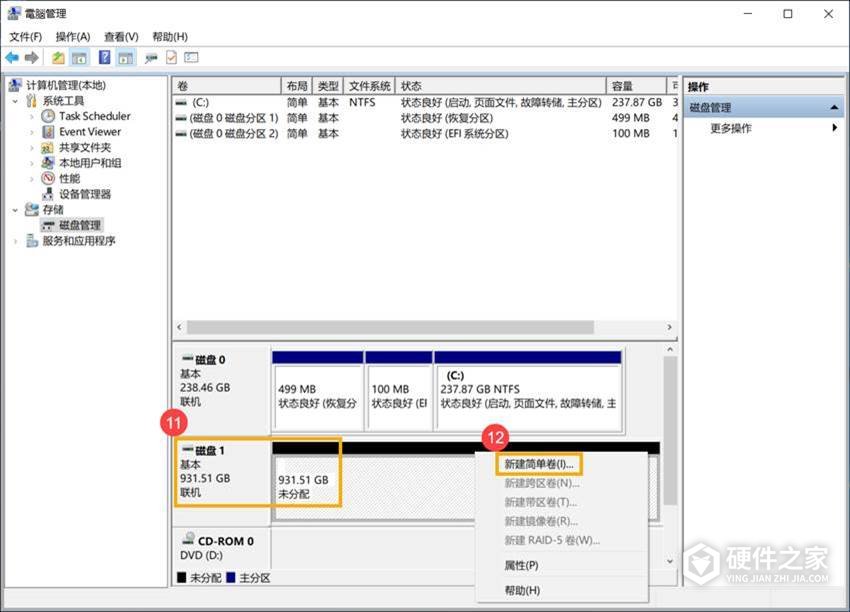Screen dimensions: 850x612
Task: Toggle the Show/Hide Action Pane icon
Action: tap(126, 57)
